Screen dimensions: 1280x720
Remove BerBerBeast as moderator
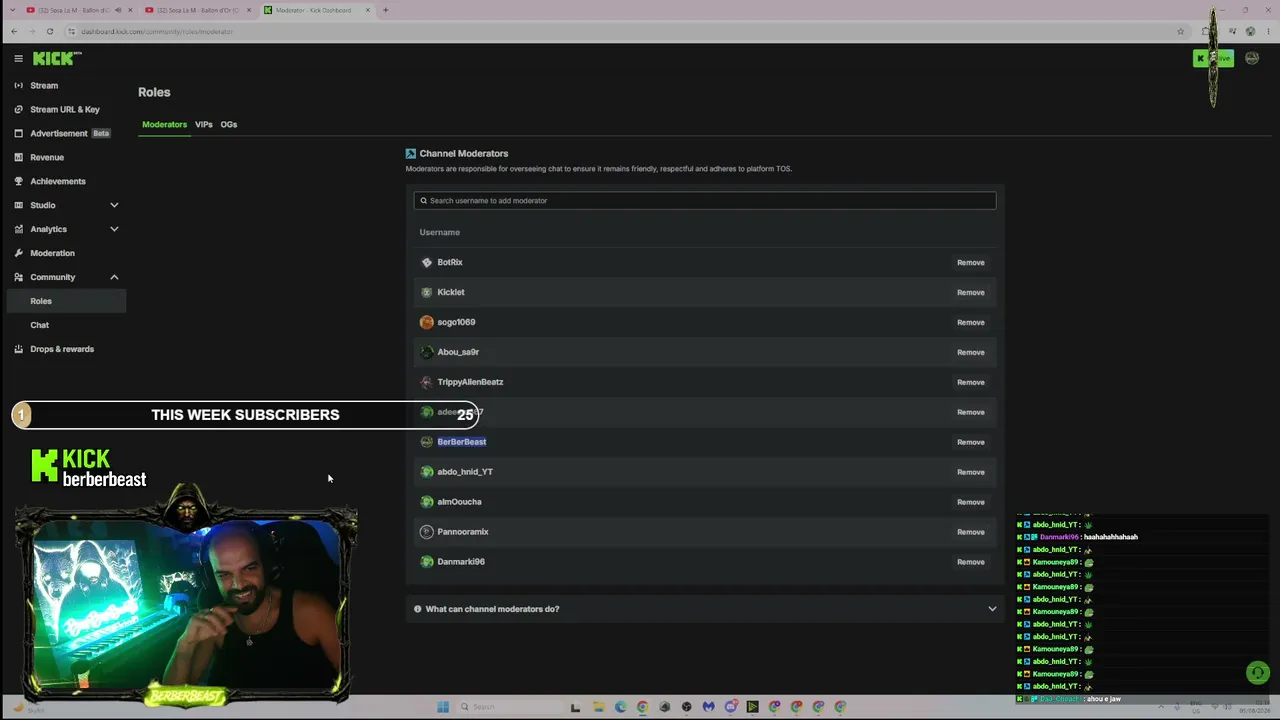(971, 442)
